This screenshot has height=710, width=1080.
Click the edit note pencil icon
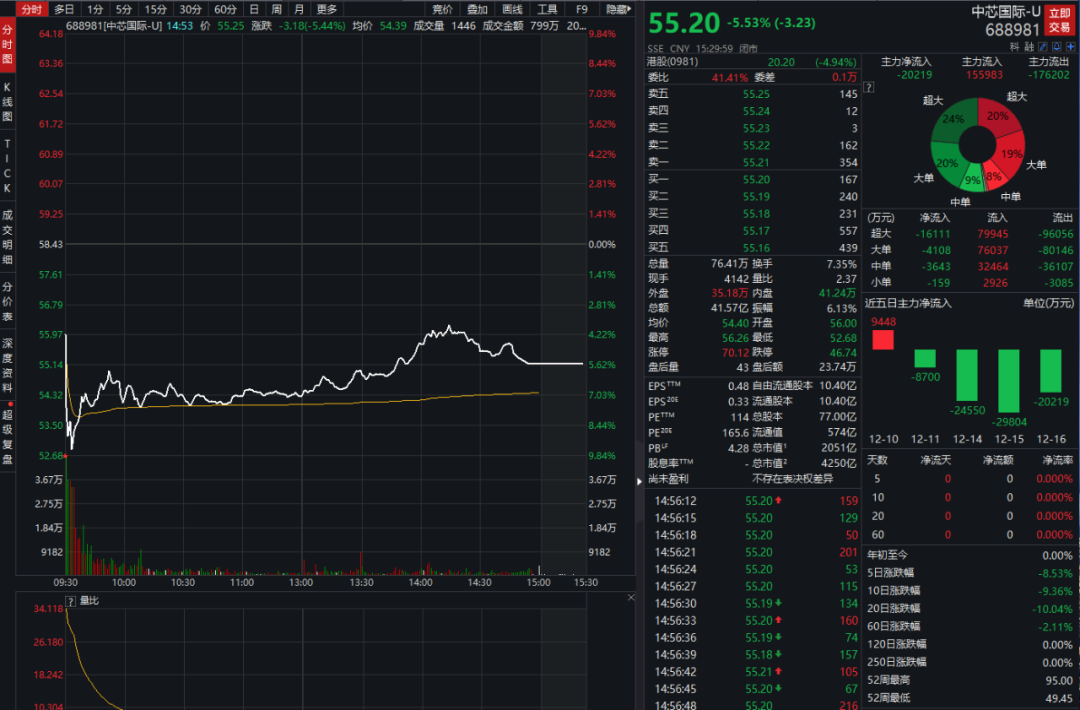click(1043, 46)
